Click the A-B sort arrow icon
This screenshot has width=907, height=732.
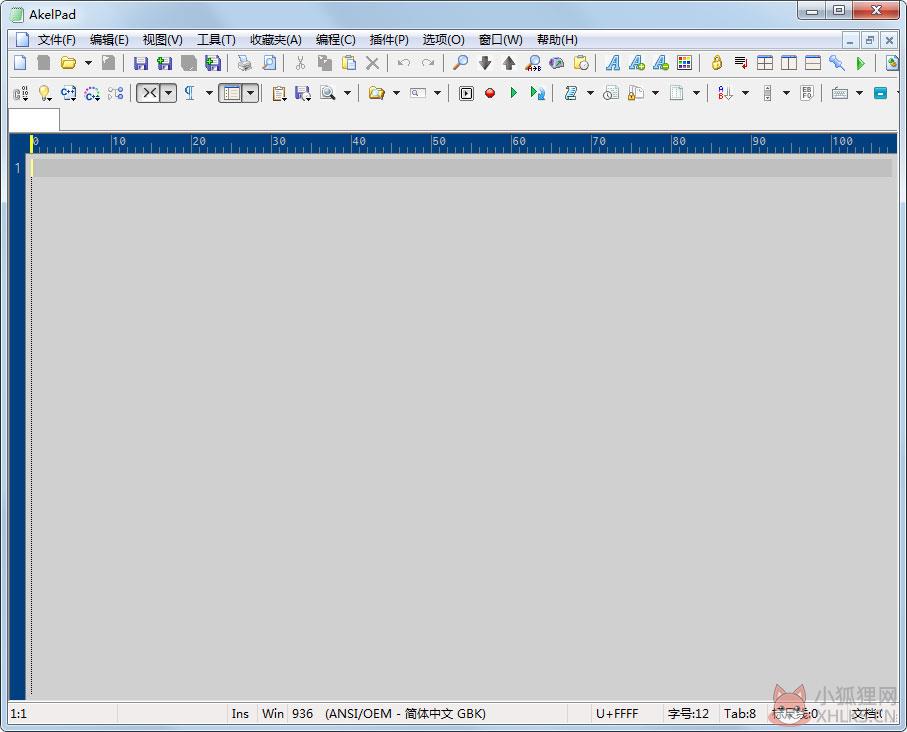pyautogui.click(x=725, y=93)
